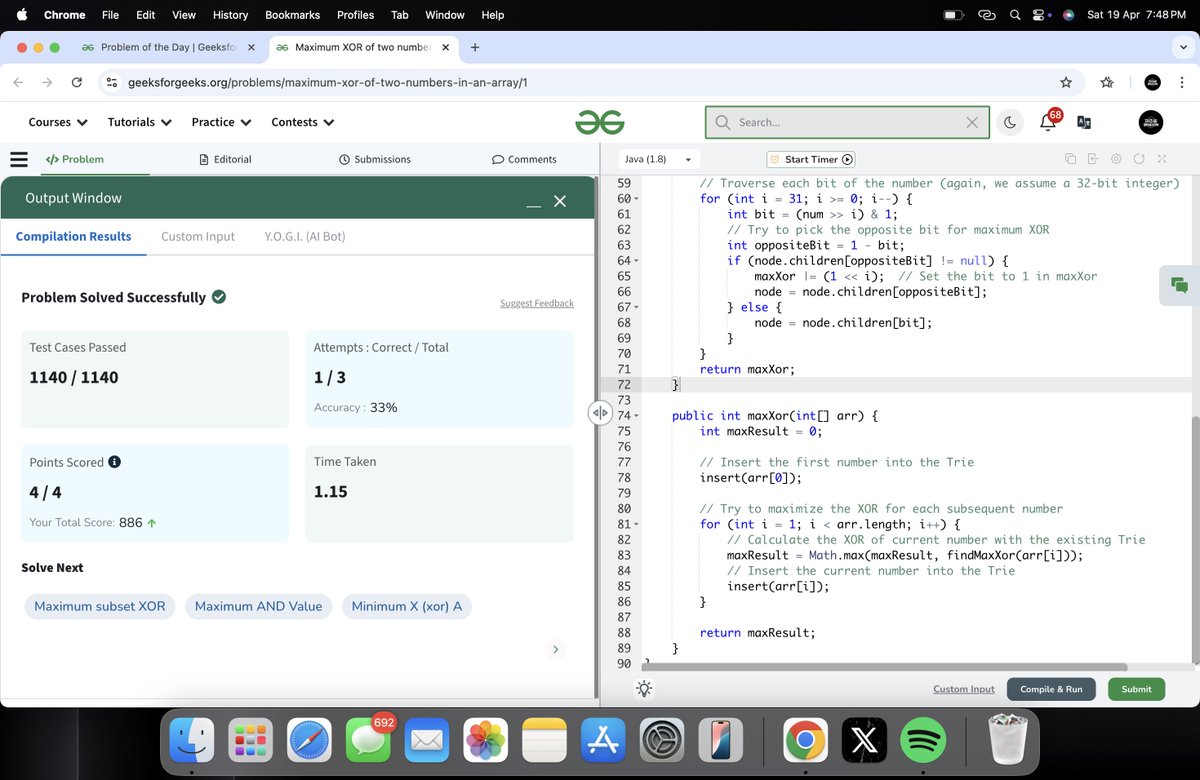Expand the Tutorials dropdown
Screen dimensions: 1200x780
pos(140,122)
